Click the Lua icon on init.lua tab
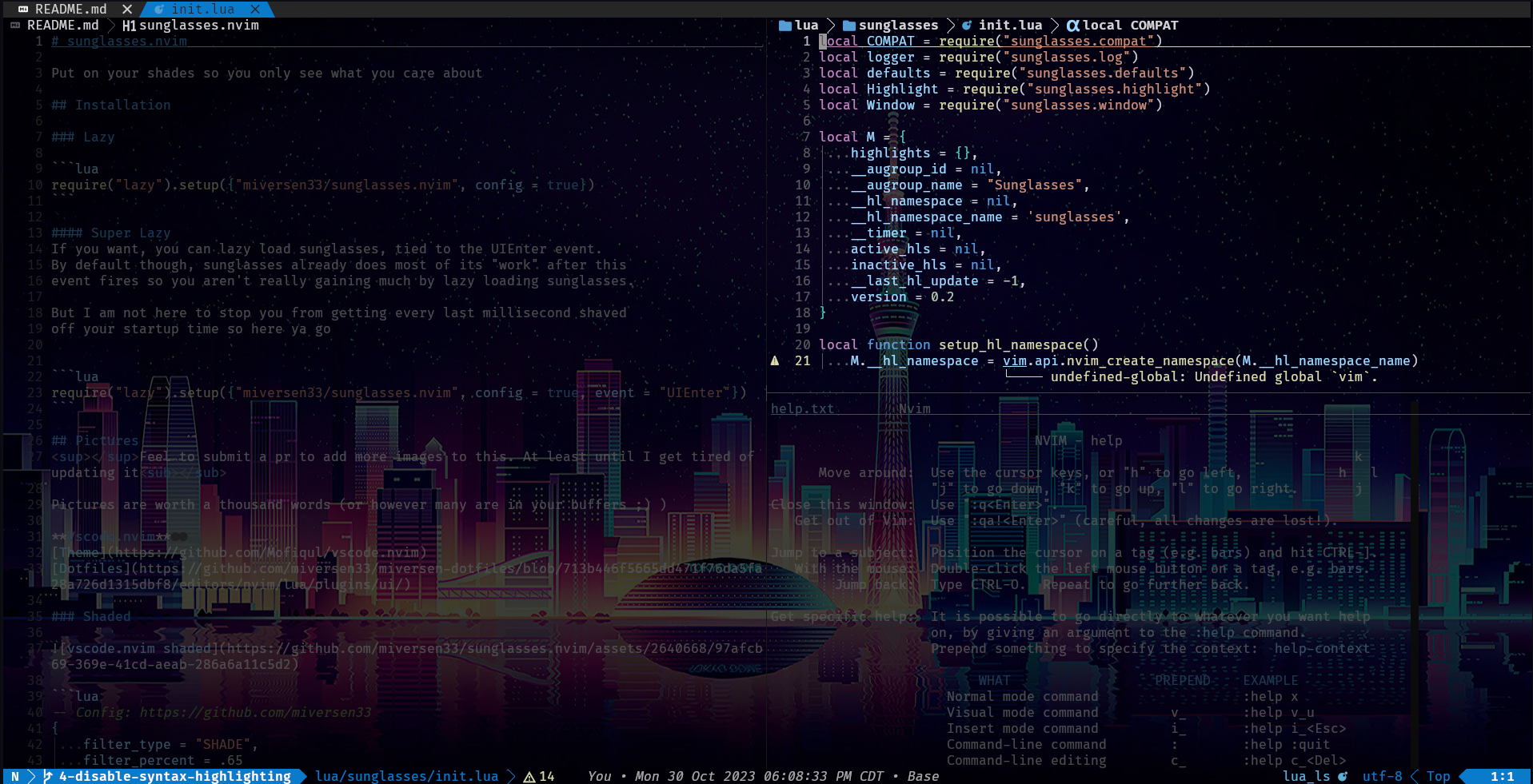 (159, 9)
